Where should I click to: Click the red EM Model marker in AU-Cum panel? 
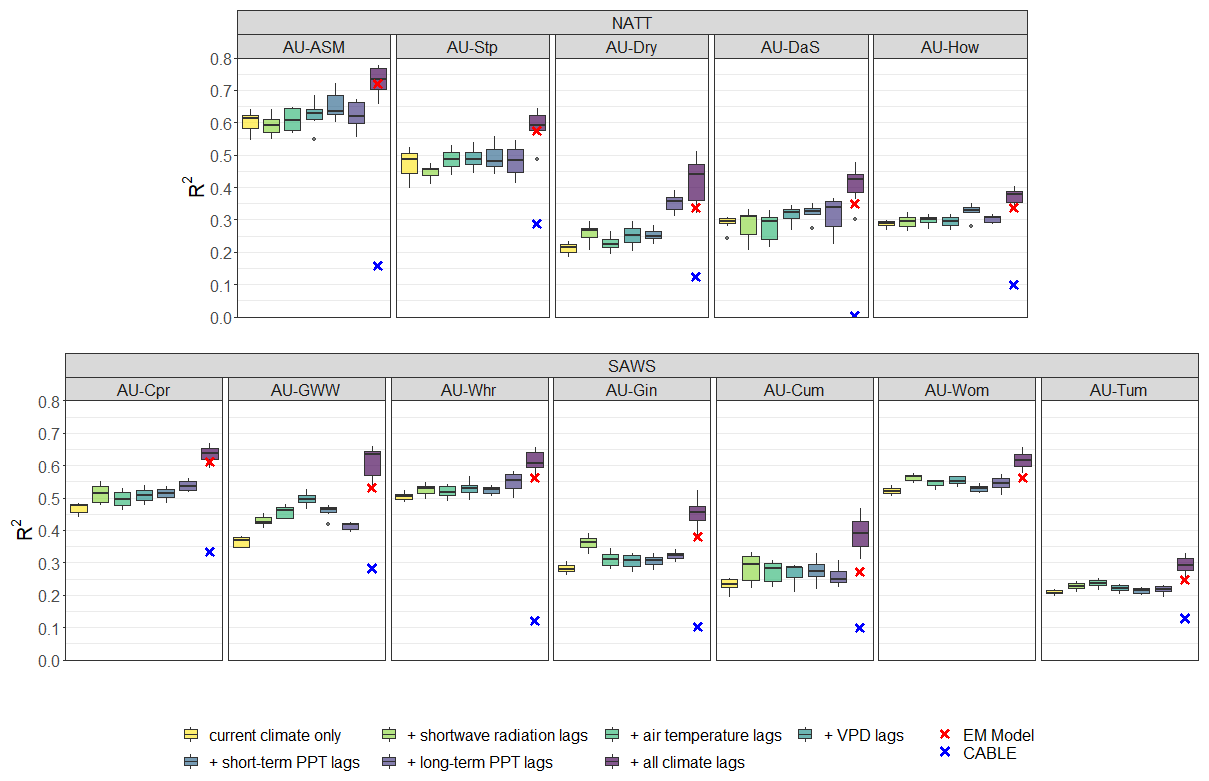[x=860, y=572]
